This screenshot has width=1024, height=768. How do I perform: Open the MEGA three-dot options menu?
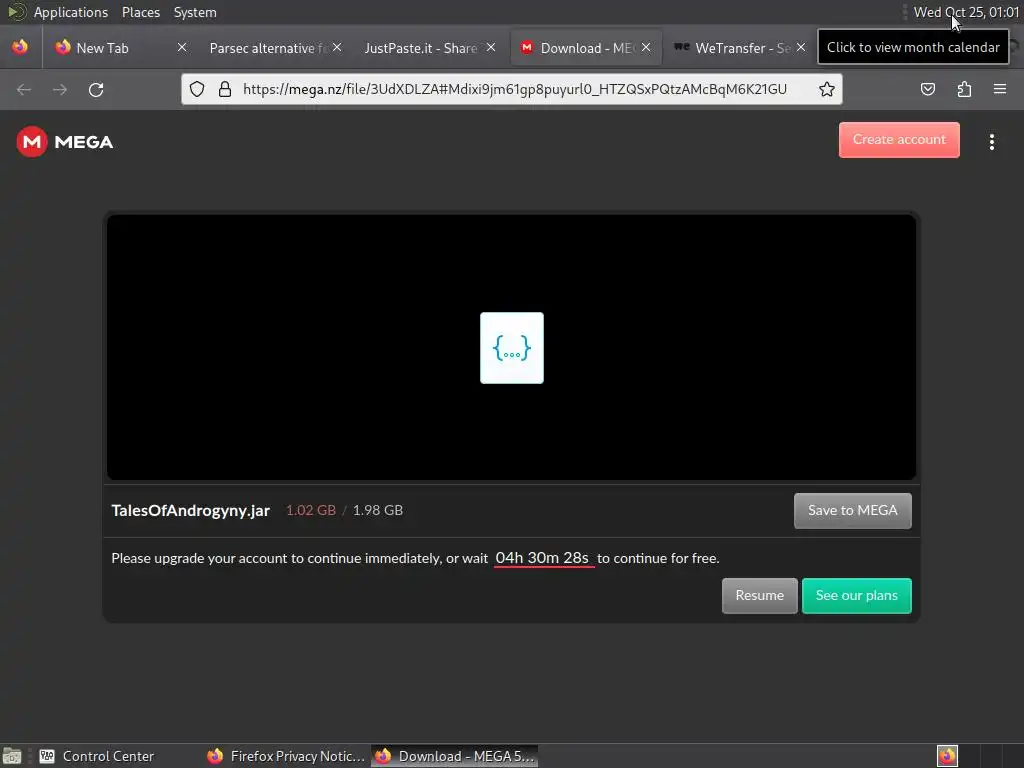click(x=991, y=142)
